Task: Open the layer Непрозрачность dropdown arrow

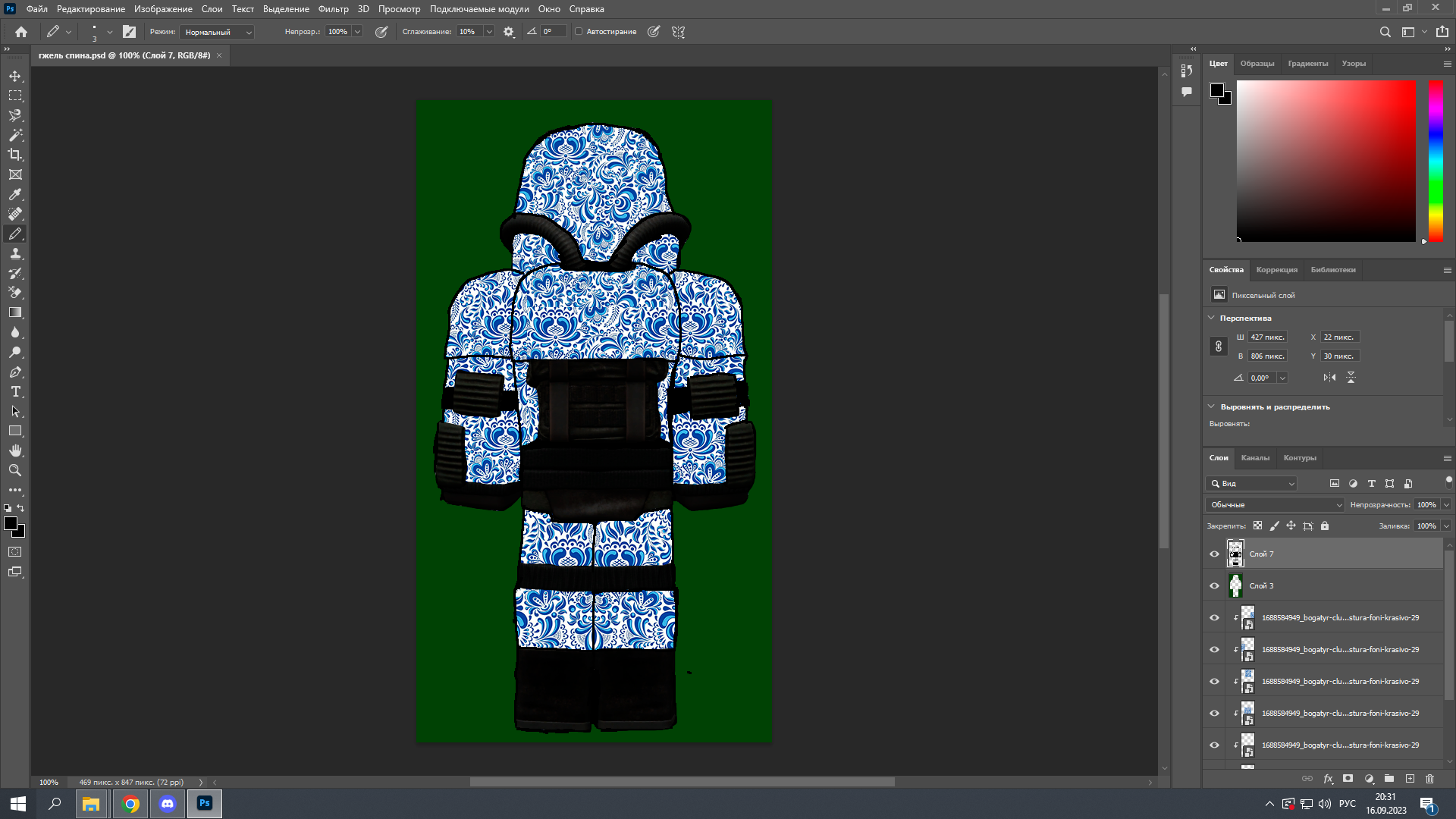Action: click(1446, 505)
